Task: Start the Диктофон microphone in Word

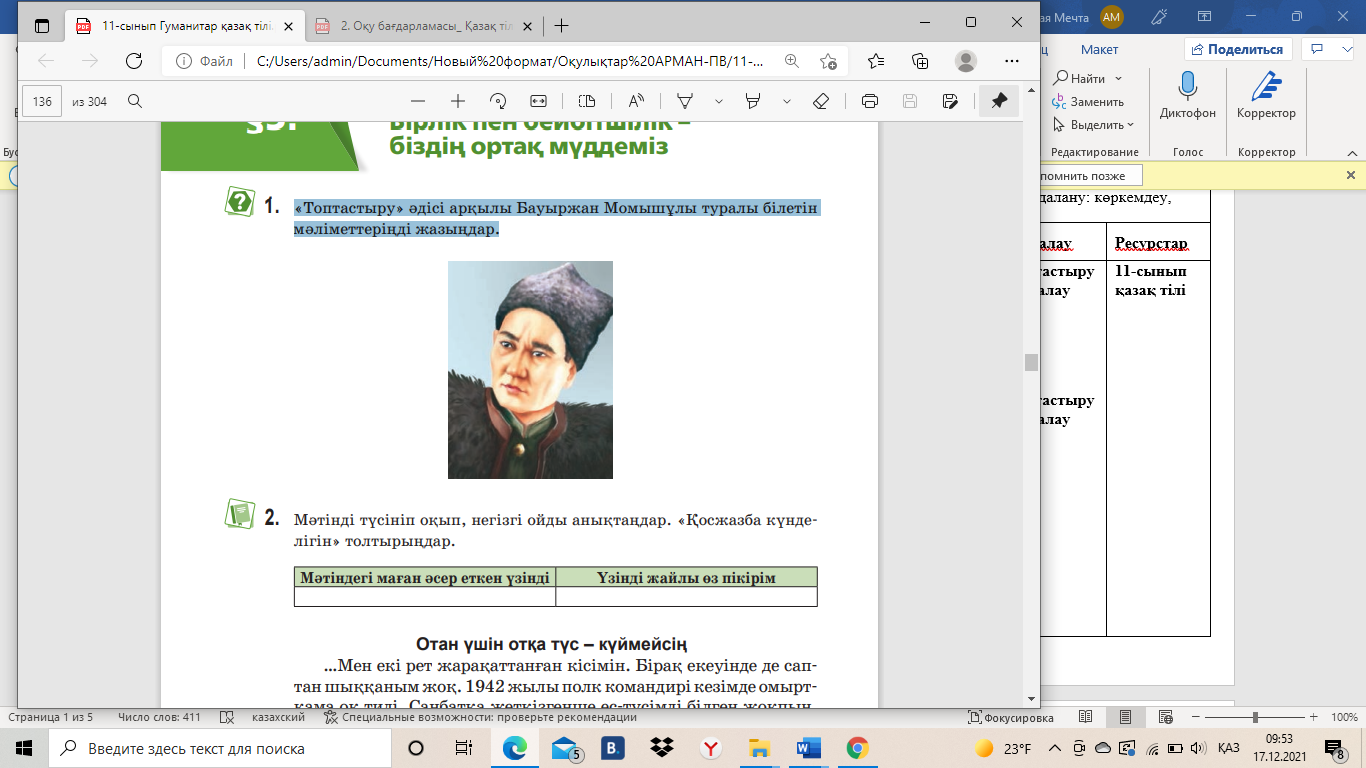Action: tap(1188, 97)
